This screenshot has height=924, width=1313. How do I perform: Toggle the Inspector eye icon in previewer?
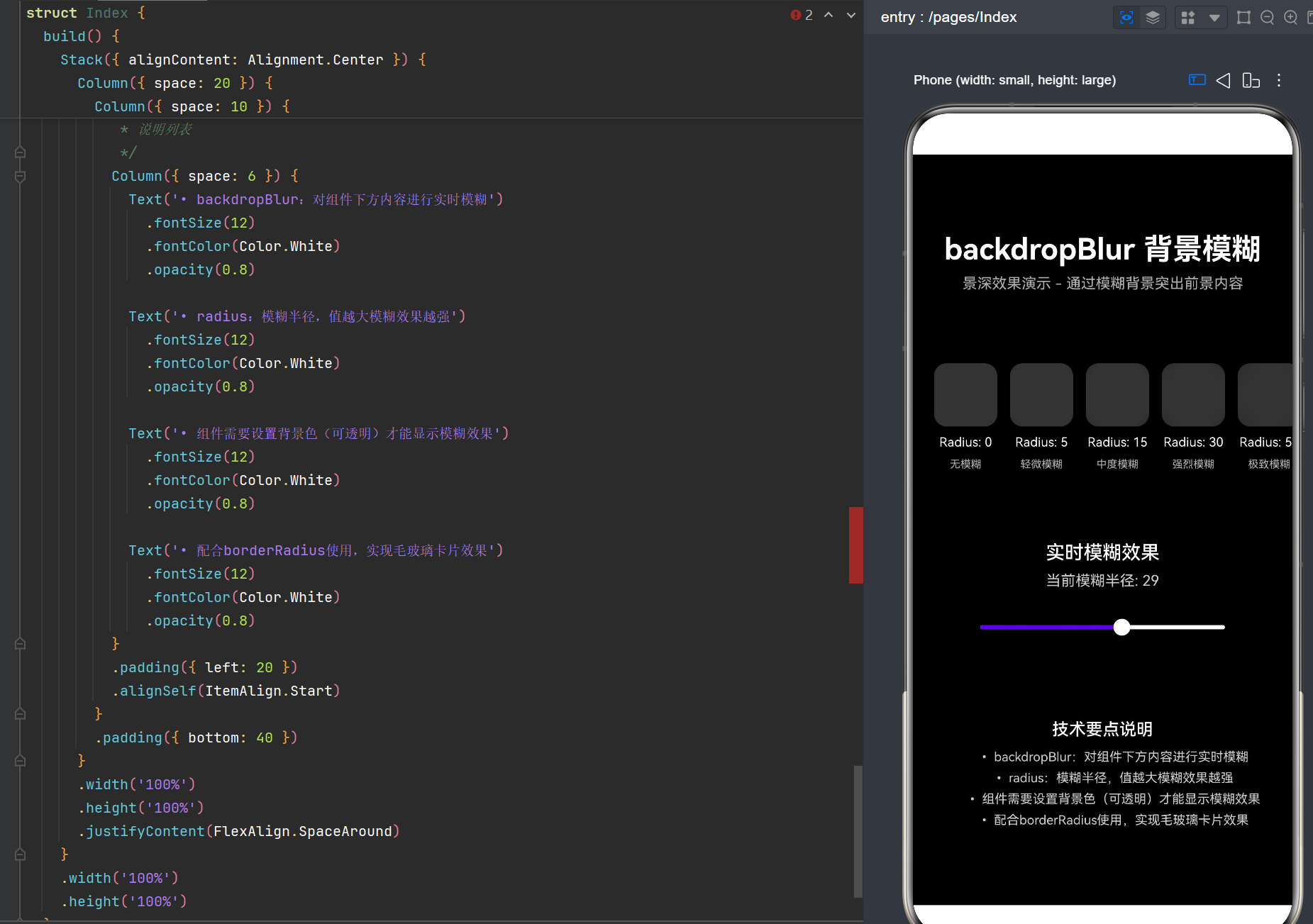1126,18
